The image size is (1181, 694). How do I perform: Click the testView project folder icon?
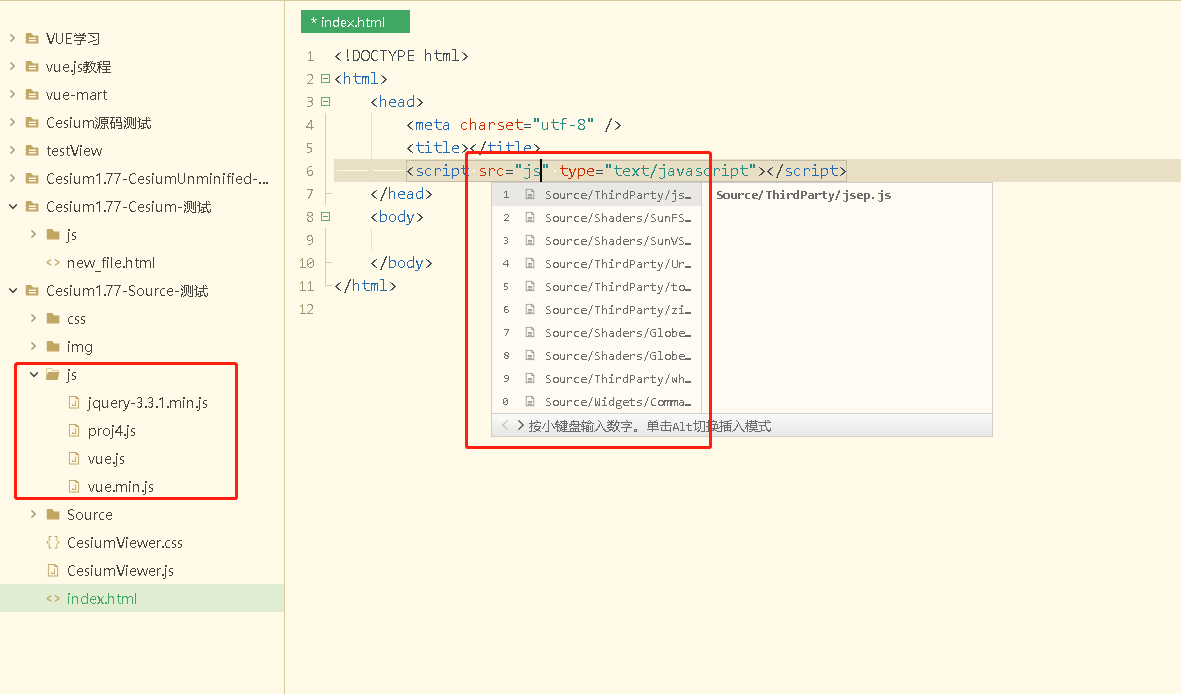click(x=32, y=150)
